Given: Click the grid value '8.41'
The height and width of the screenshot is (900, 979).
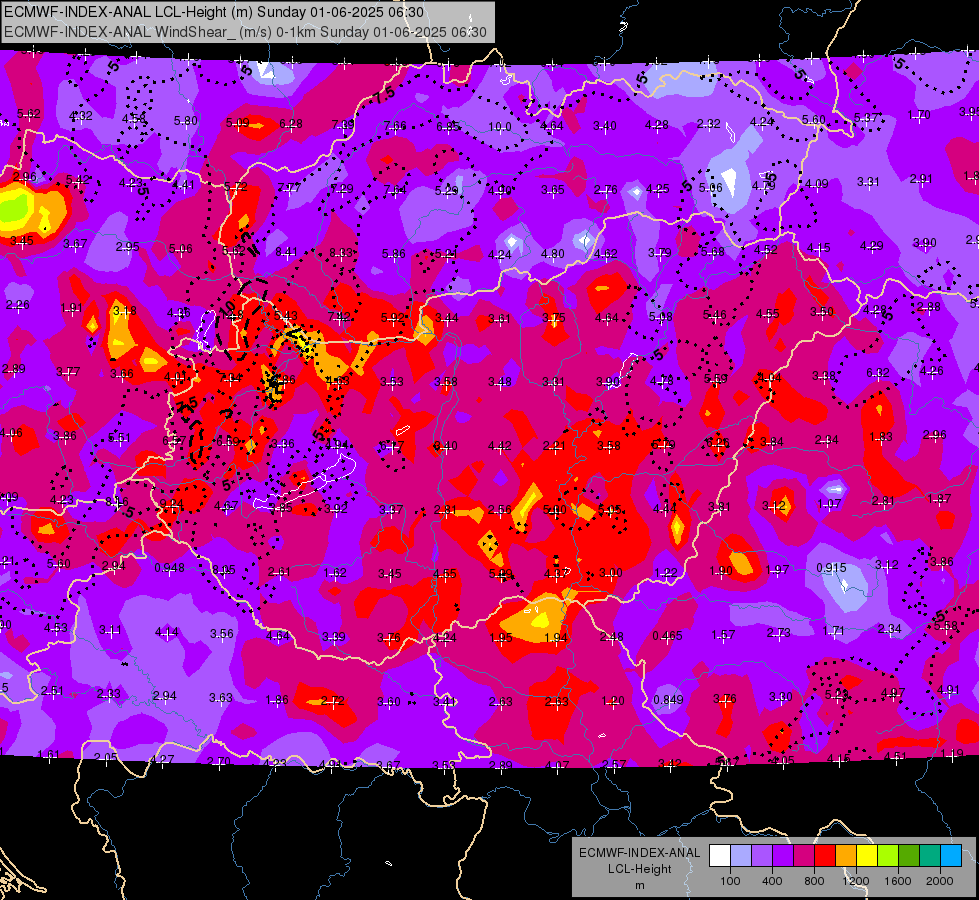Looking at the screenshot, I should point(286,252).
